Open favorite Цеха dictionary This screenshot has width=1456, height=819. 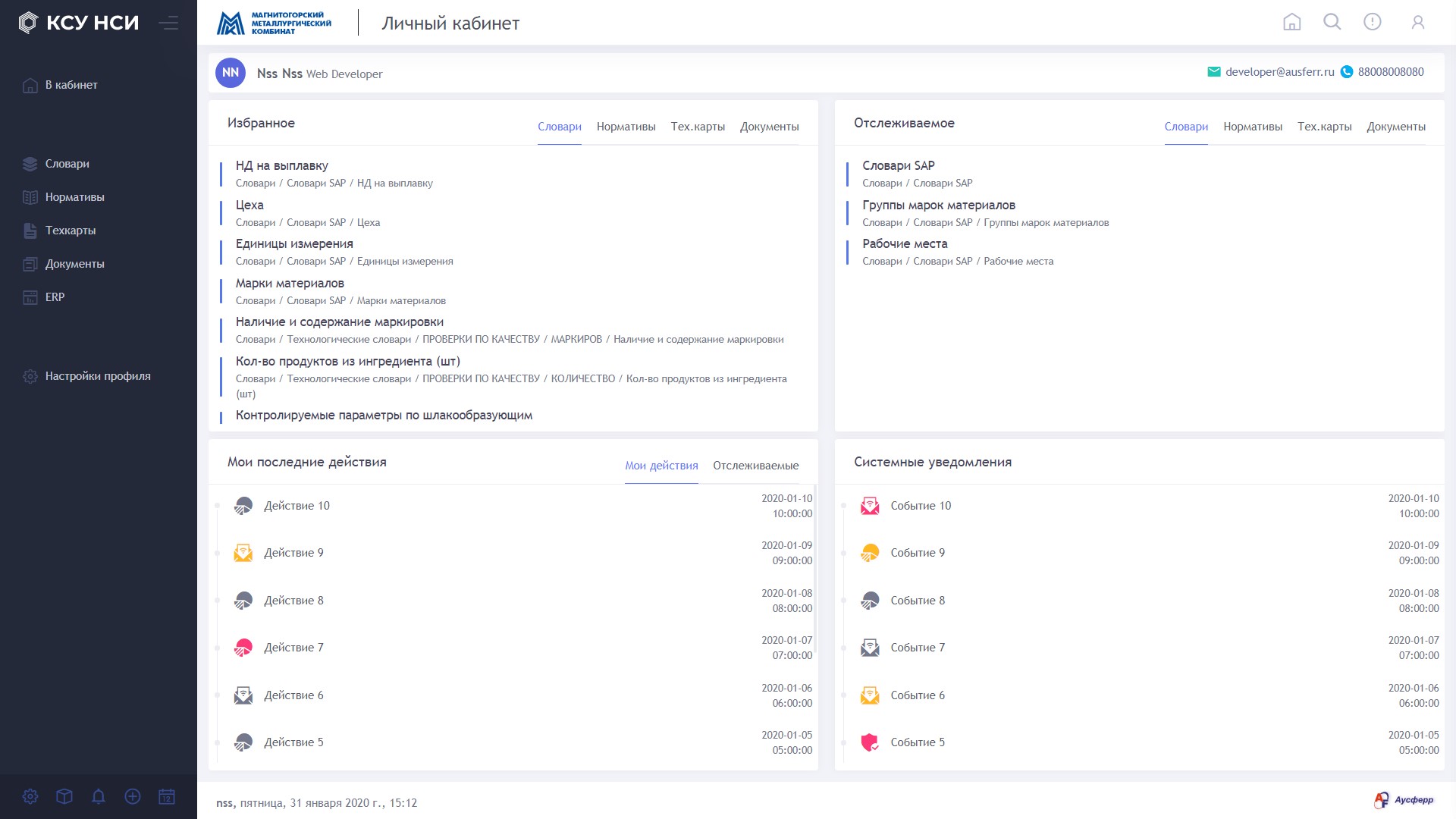tap(249, 205)
